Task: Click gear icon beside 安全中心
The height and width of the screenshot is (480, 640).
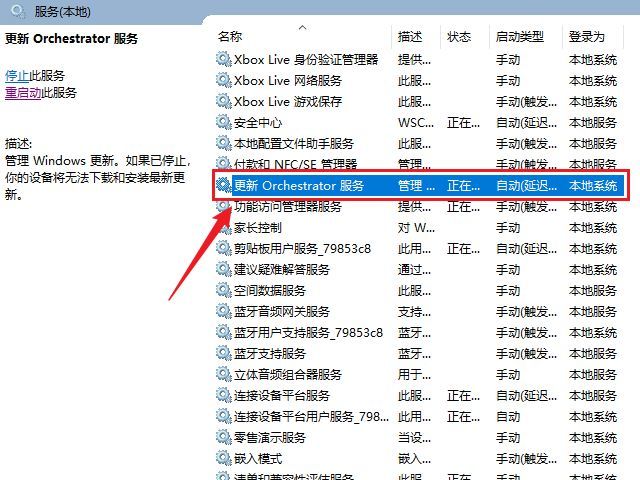Action: 224,122
